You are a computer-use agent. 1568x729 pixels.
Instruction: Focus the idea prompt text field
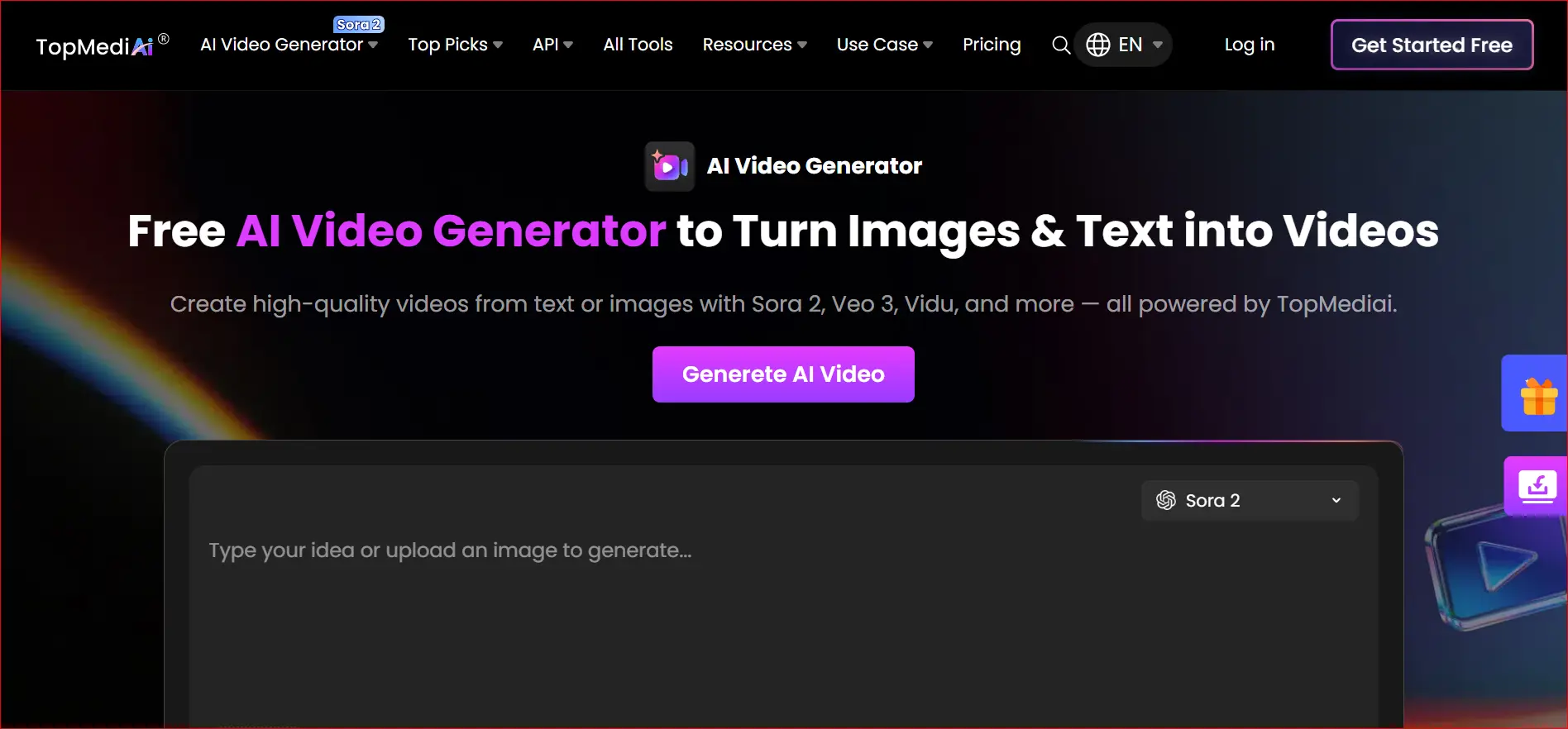point(783,595)
